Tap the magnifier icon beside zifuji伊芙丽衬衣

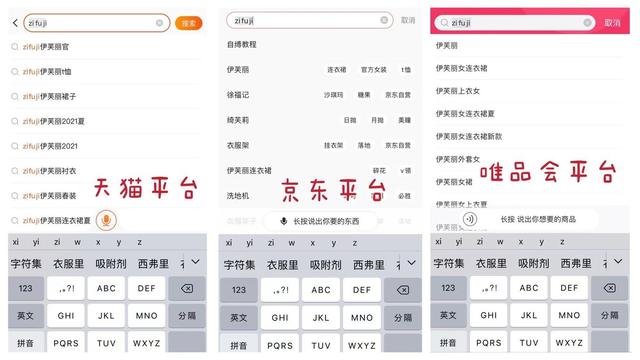tap(15, 171)
